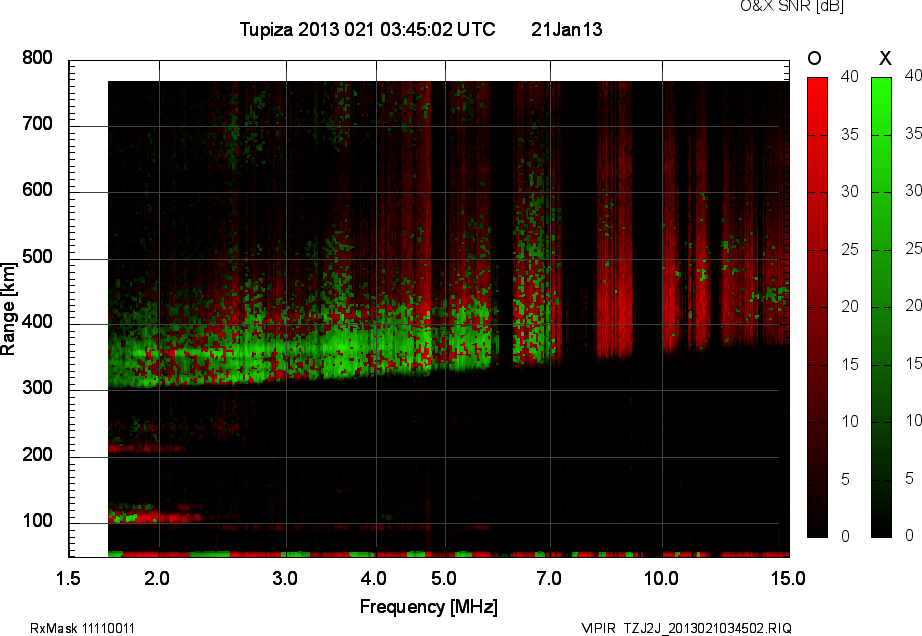The image size is (922, 636).
Task: Click the 7.0 frequency tick label
Action: click(x=549, y=578)
